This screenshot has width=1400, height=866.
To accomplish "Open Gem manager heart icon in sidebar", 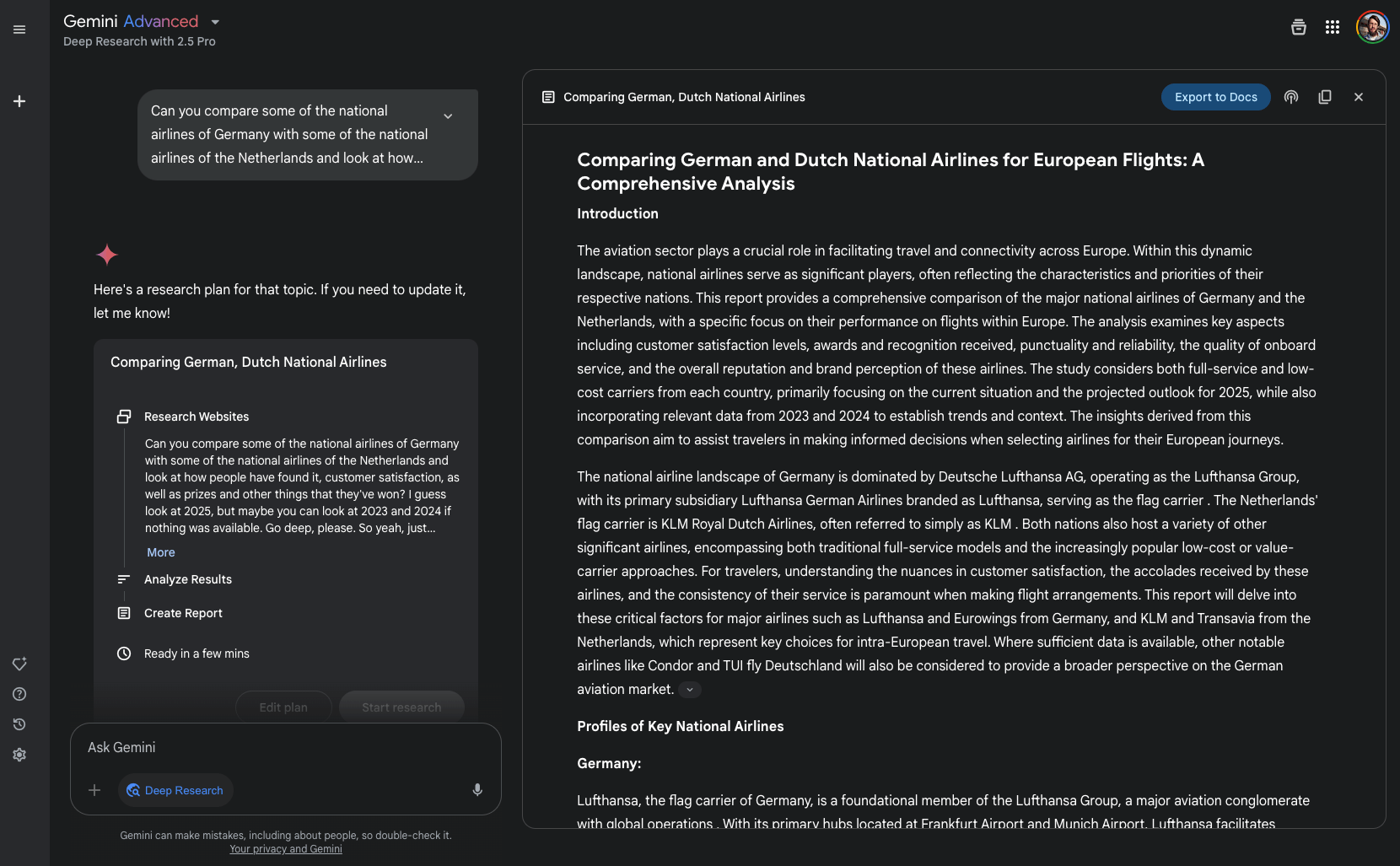I will (x=19, y=664).
